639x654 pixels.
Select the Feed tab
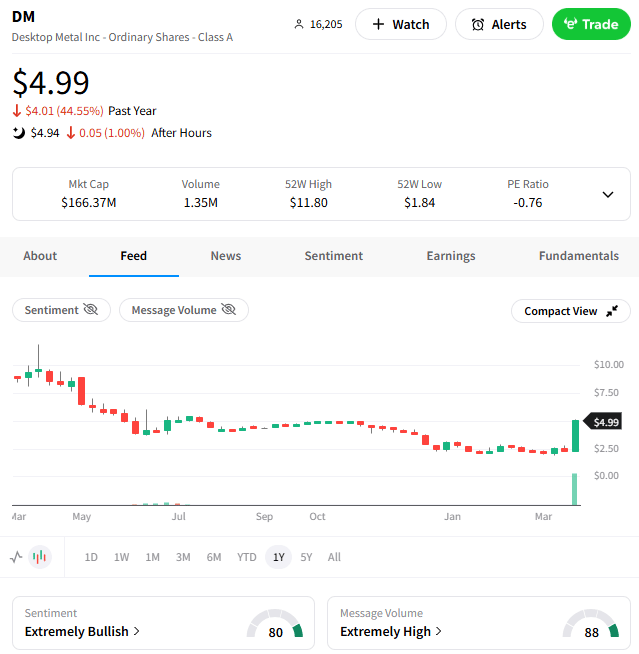click(133, 256)
